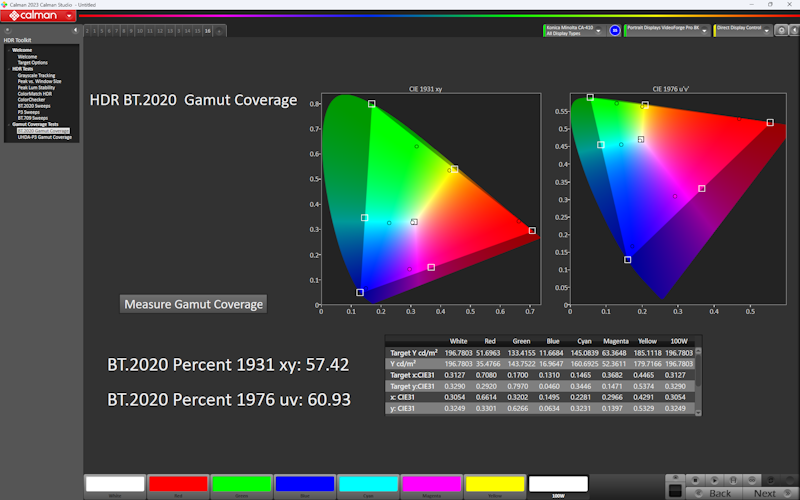Add a new page tab with plus
This screenshot has width=800, height=500.
(x=219, y=31)
